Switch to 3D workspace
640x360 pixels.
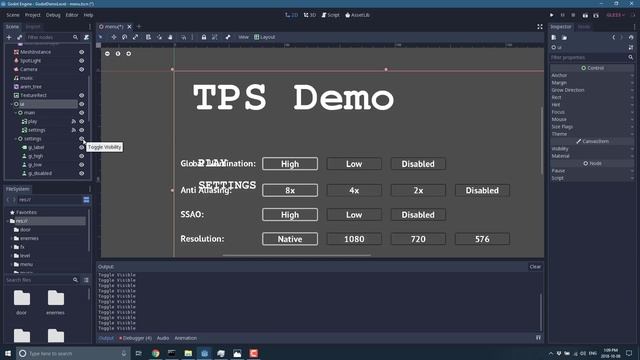(x=310, y=15)
